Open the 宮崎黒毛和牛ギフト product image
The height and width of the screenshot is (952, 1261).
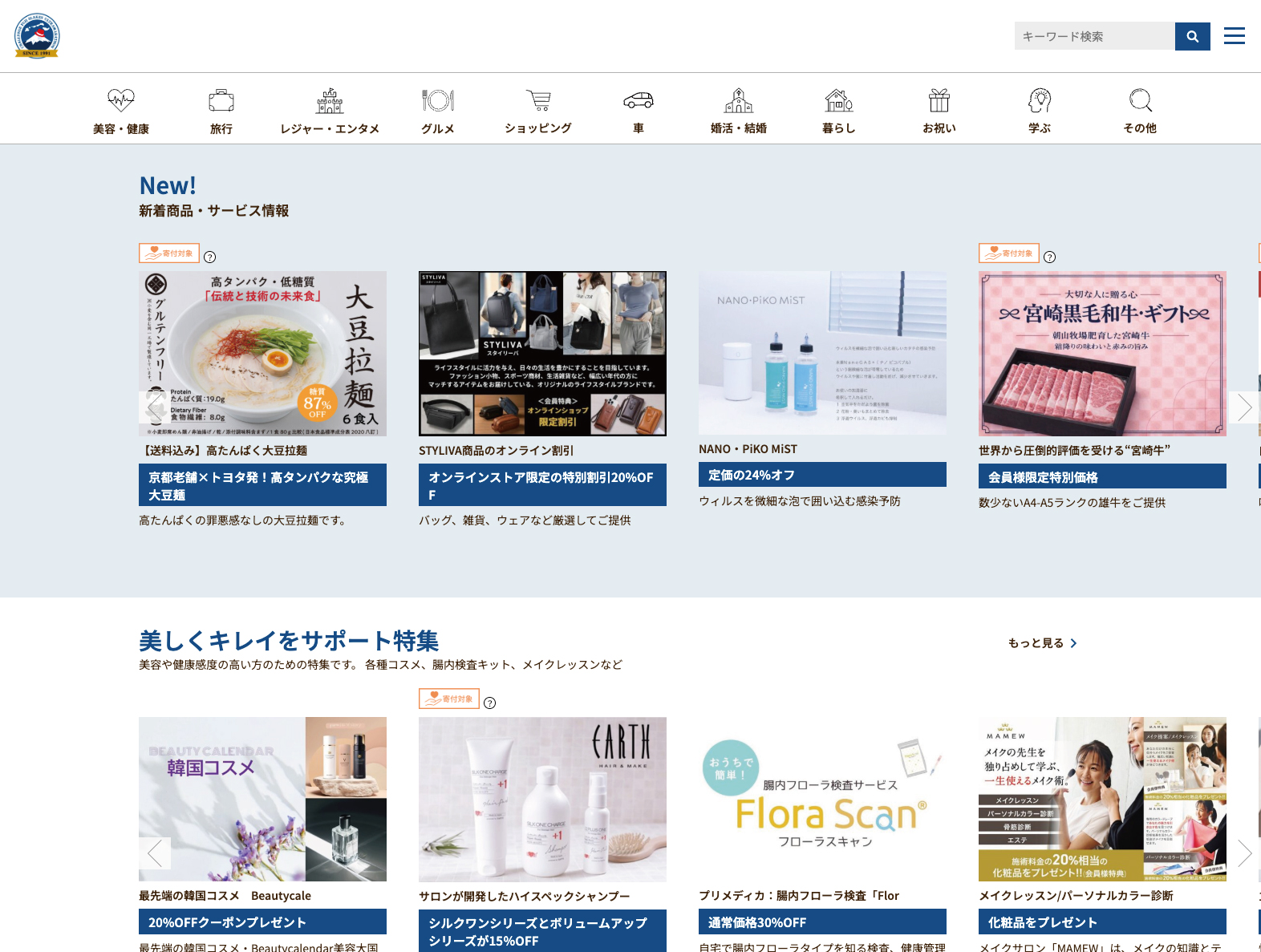tap(1102, 354)
